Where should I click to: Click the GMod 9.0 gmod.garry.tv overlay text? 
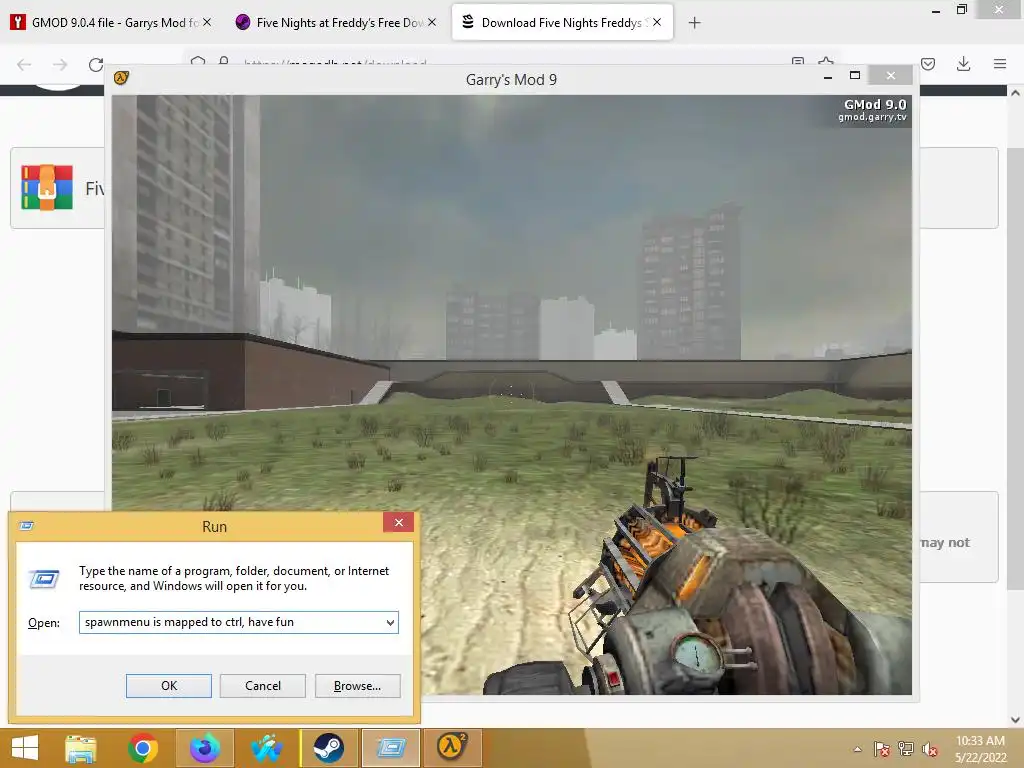tap(874, 110)
